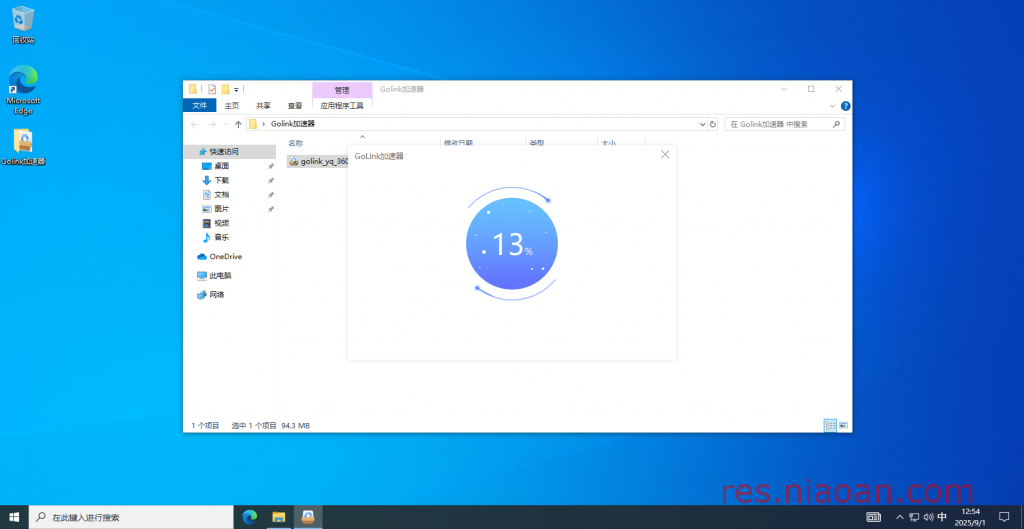This screenshot has width=1024, height=529.
Task: Click the properties quick access toolbar icon
Action: [212, 89]
